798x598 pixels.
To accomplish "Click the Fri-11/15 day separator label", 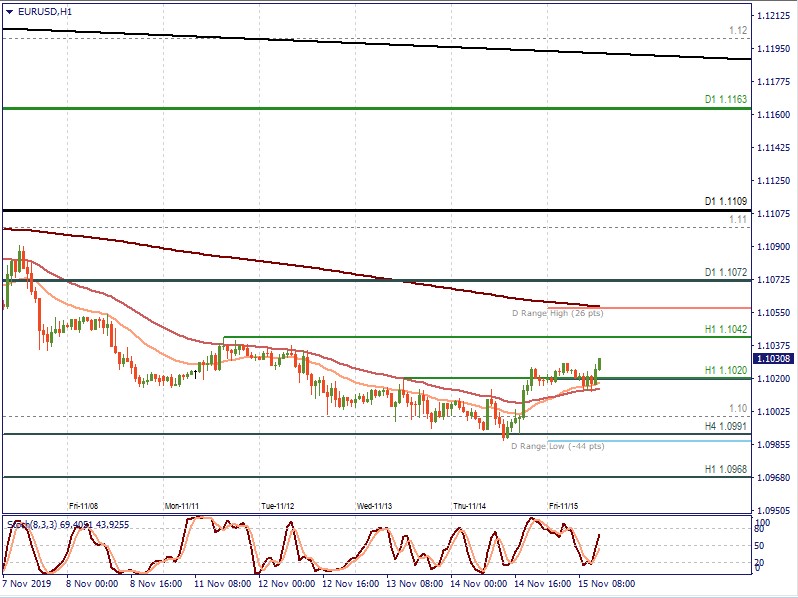I will (563, 506).
